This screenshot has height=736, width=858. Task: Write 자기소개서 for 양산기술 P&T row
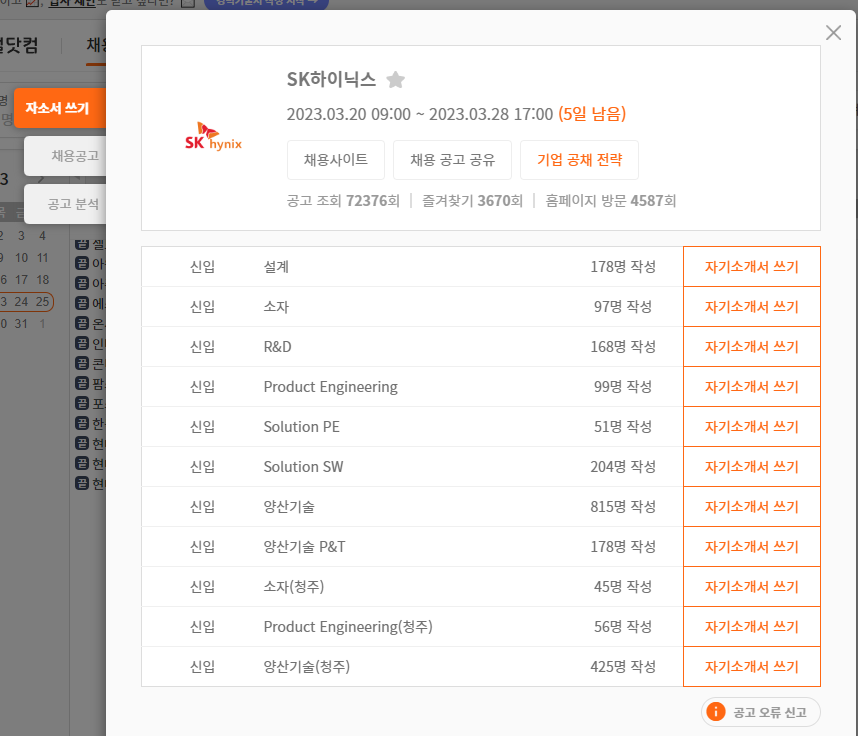pos(752,546)
